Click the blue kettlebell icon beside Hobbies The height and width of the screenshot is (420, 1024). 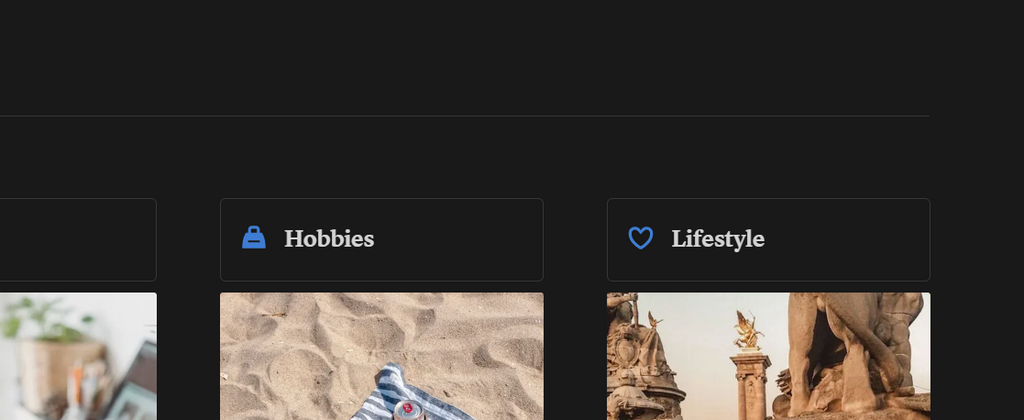pyautogui.click(x=254, y=238)
